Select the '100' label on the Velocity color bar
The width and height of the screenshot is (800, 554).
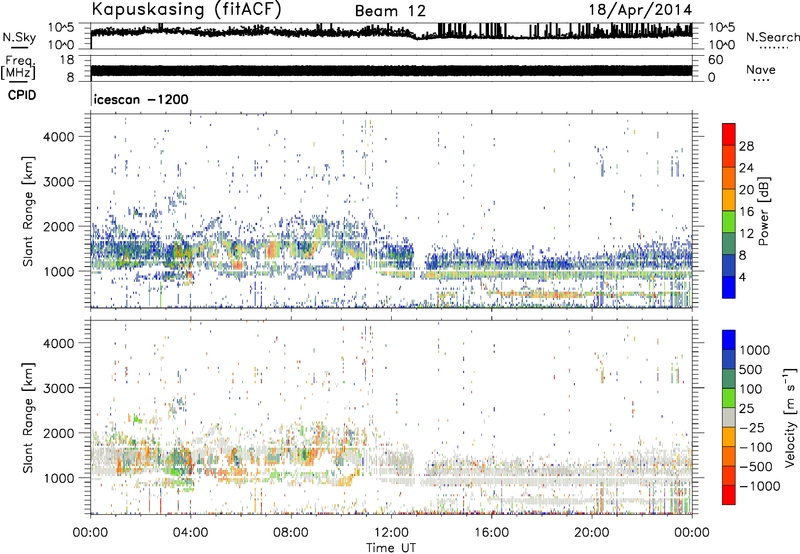click(751, 389)
